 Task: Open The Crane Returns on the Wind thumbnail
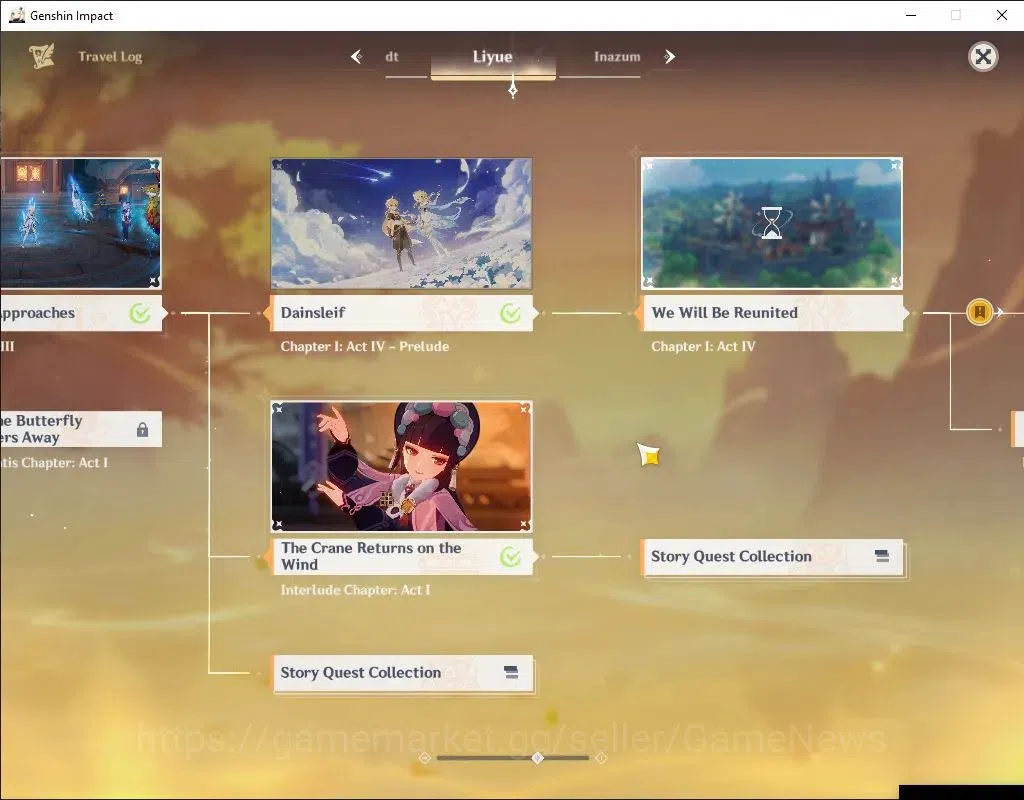(x=402, y=467)
